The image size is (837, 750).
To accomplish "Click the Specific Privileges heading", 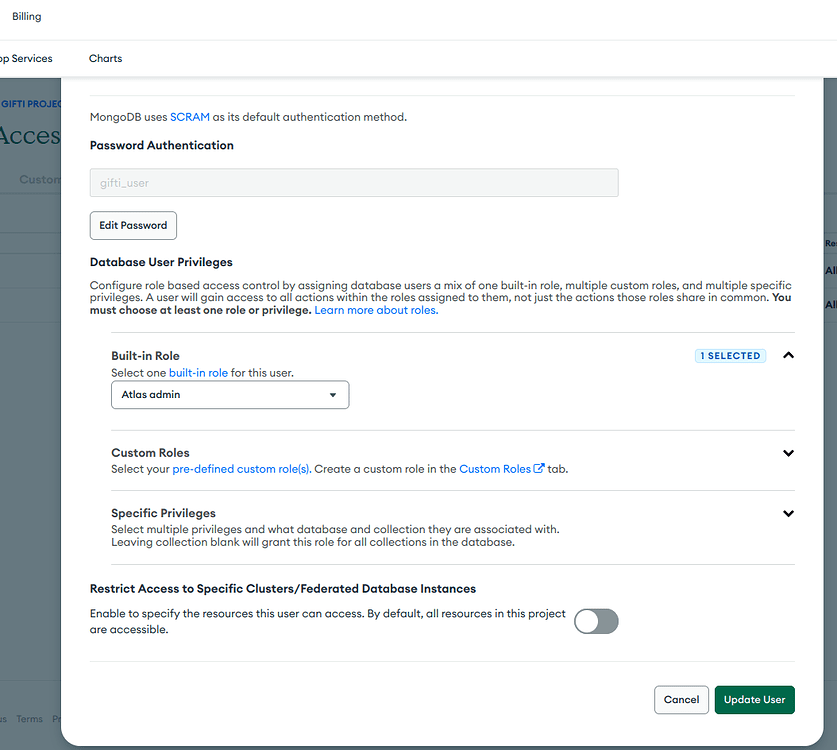I will tap(163, 513).
